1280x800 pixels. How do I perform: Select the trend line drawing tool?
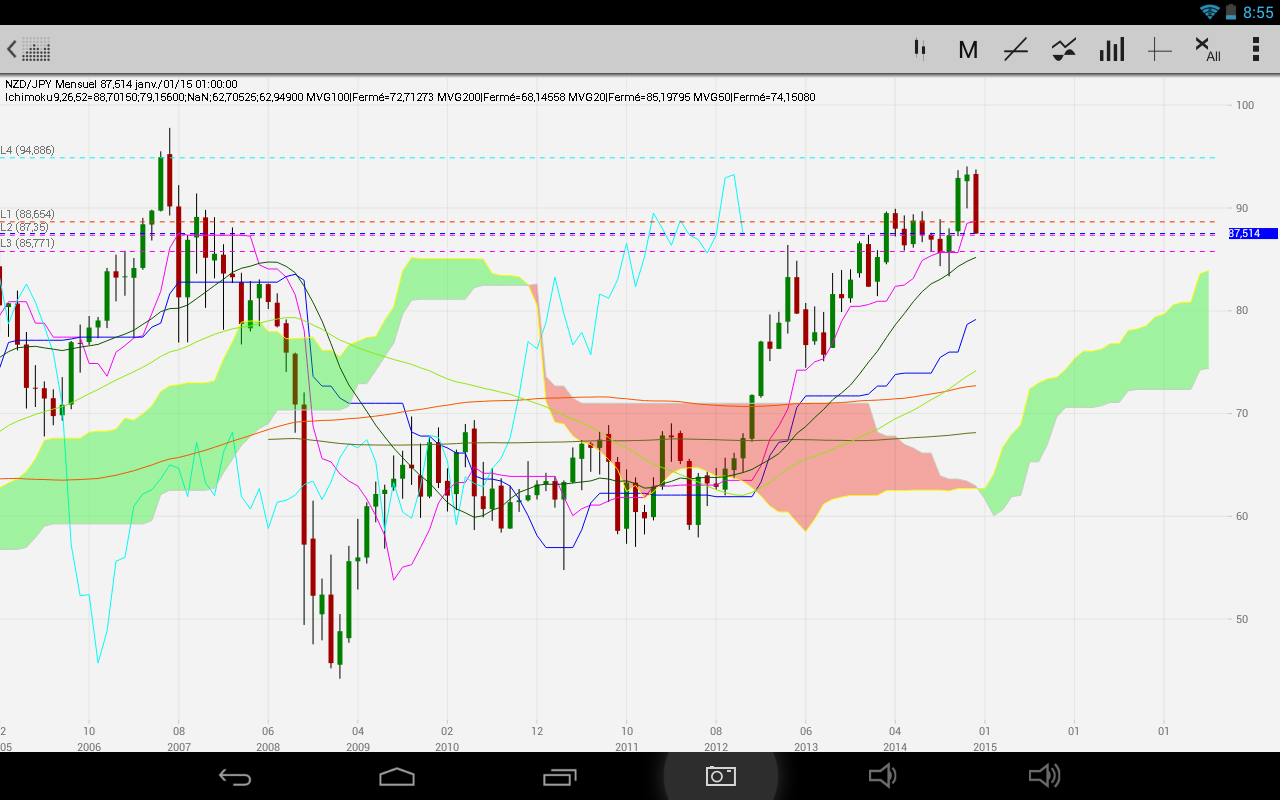[1016, 50]
